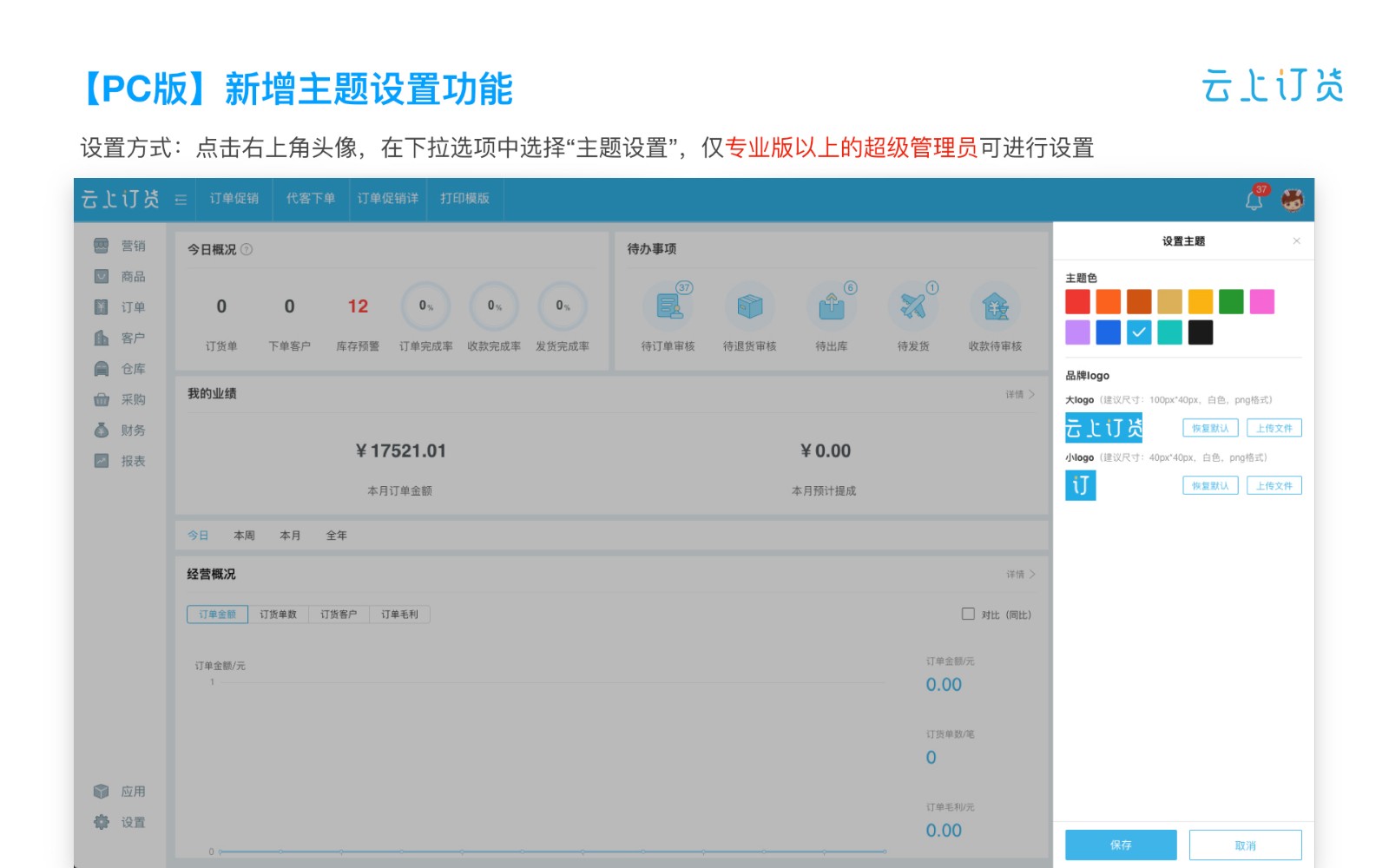Open 采购 in the sidebar

click(120, 399)
